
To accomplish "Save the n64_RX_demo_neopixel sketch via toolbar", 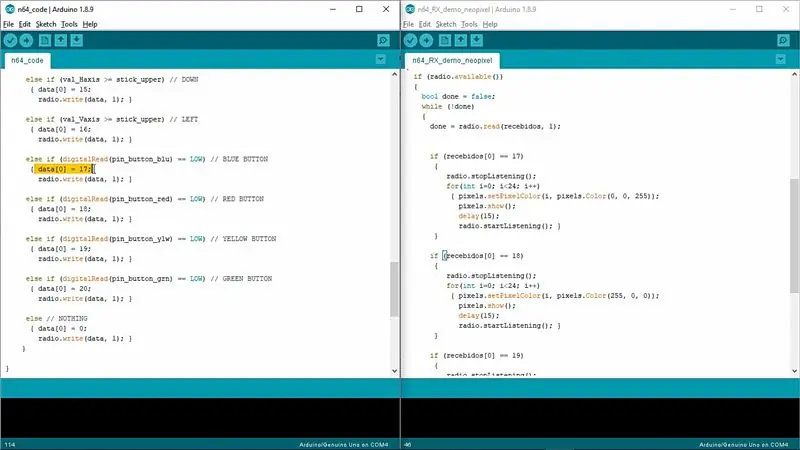I will [477, 40].
